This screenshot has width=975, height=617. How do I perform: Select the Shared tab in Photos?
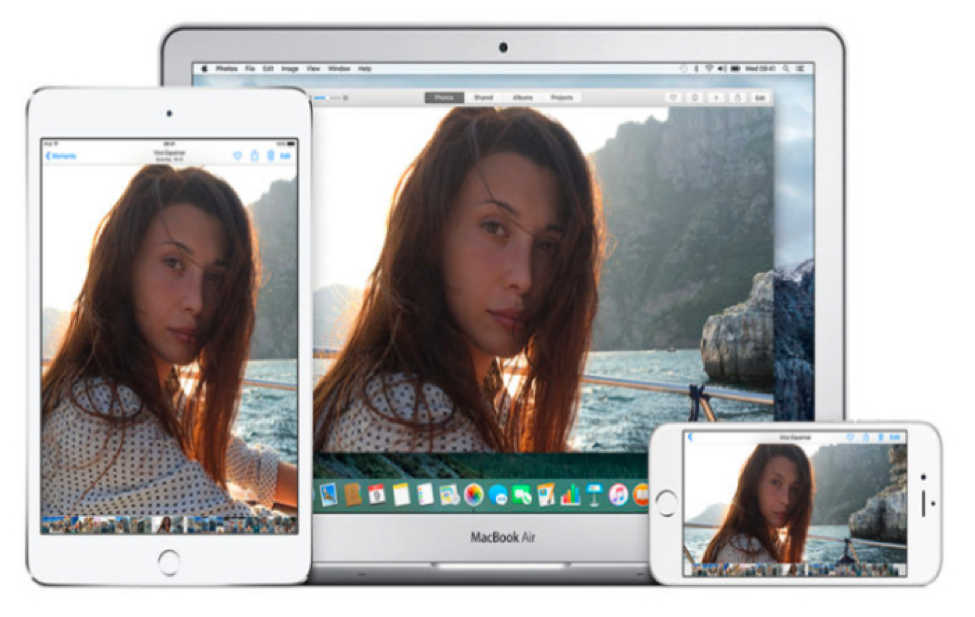483,98
